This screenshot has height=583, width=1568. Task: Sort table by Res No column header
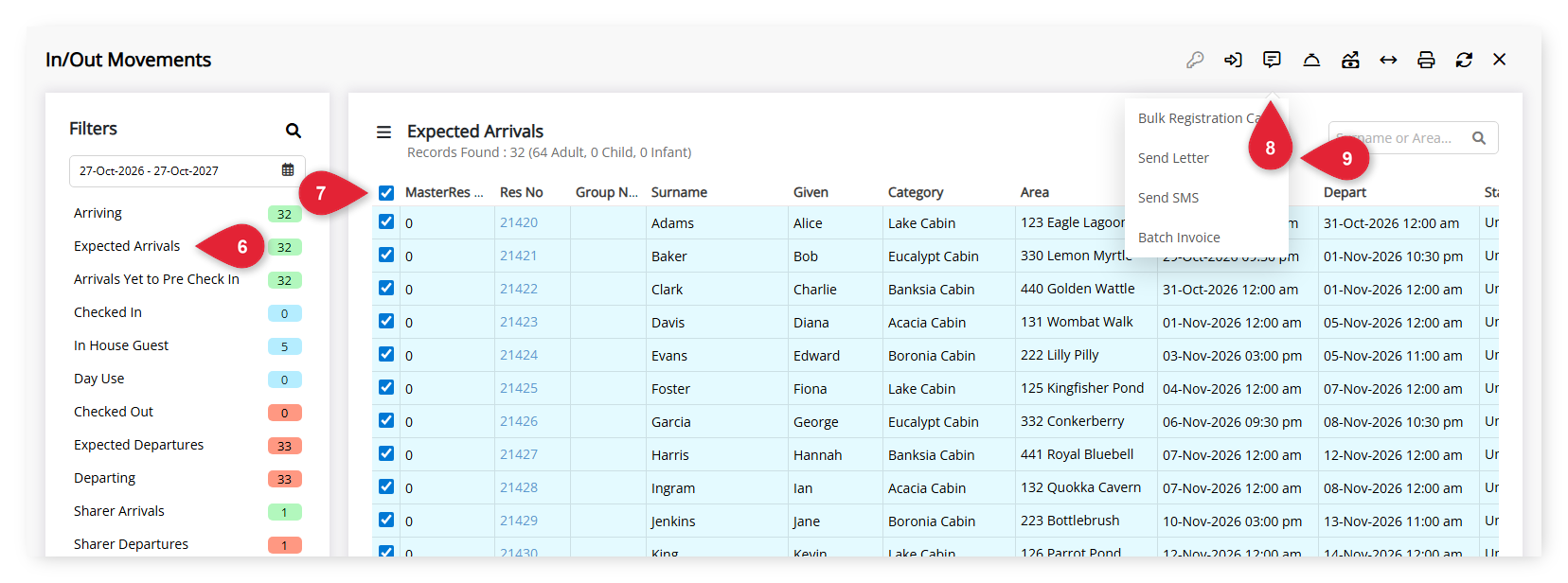522,192
